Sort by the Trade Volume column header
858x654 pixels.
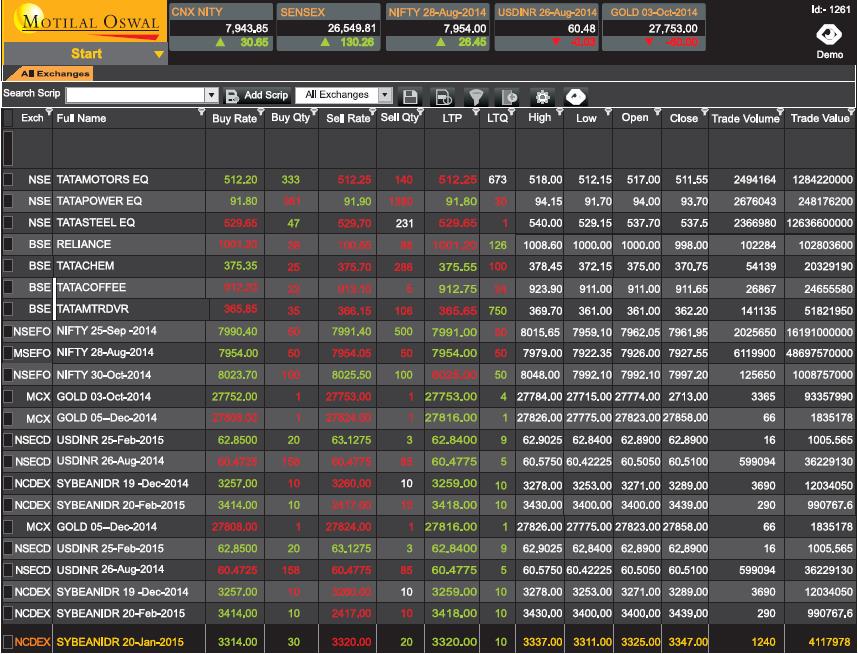(744, 118)
